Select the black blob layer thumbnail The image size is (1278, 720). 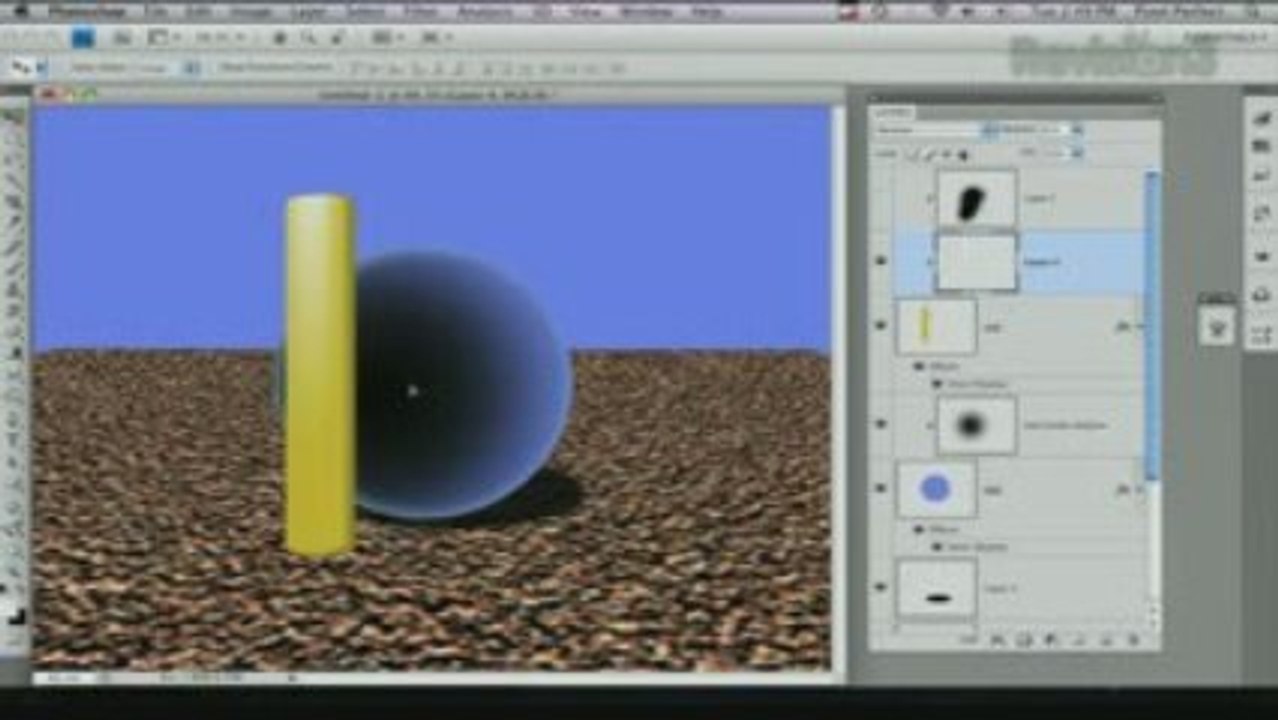pos(976,199)
